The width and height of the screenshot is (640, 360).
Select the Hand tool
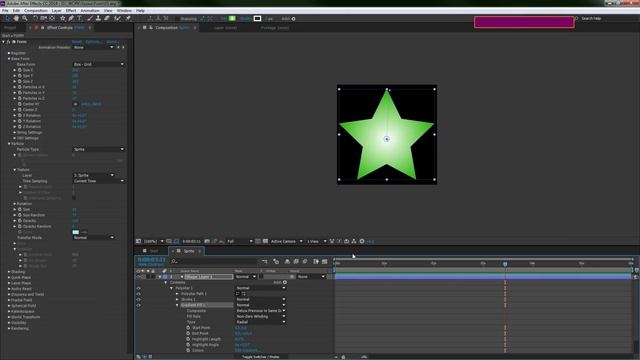click(16, 18)
